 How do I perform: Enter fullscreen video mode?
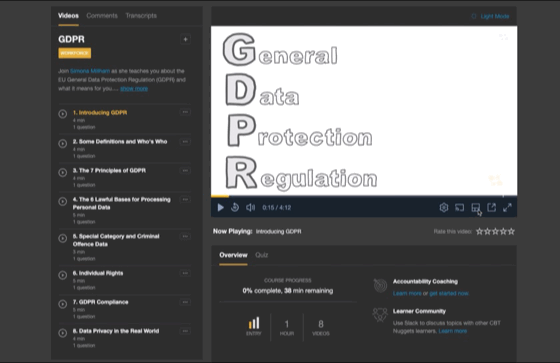pyautogui.click(x=507, y=208)
